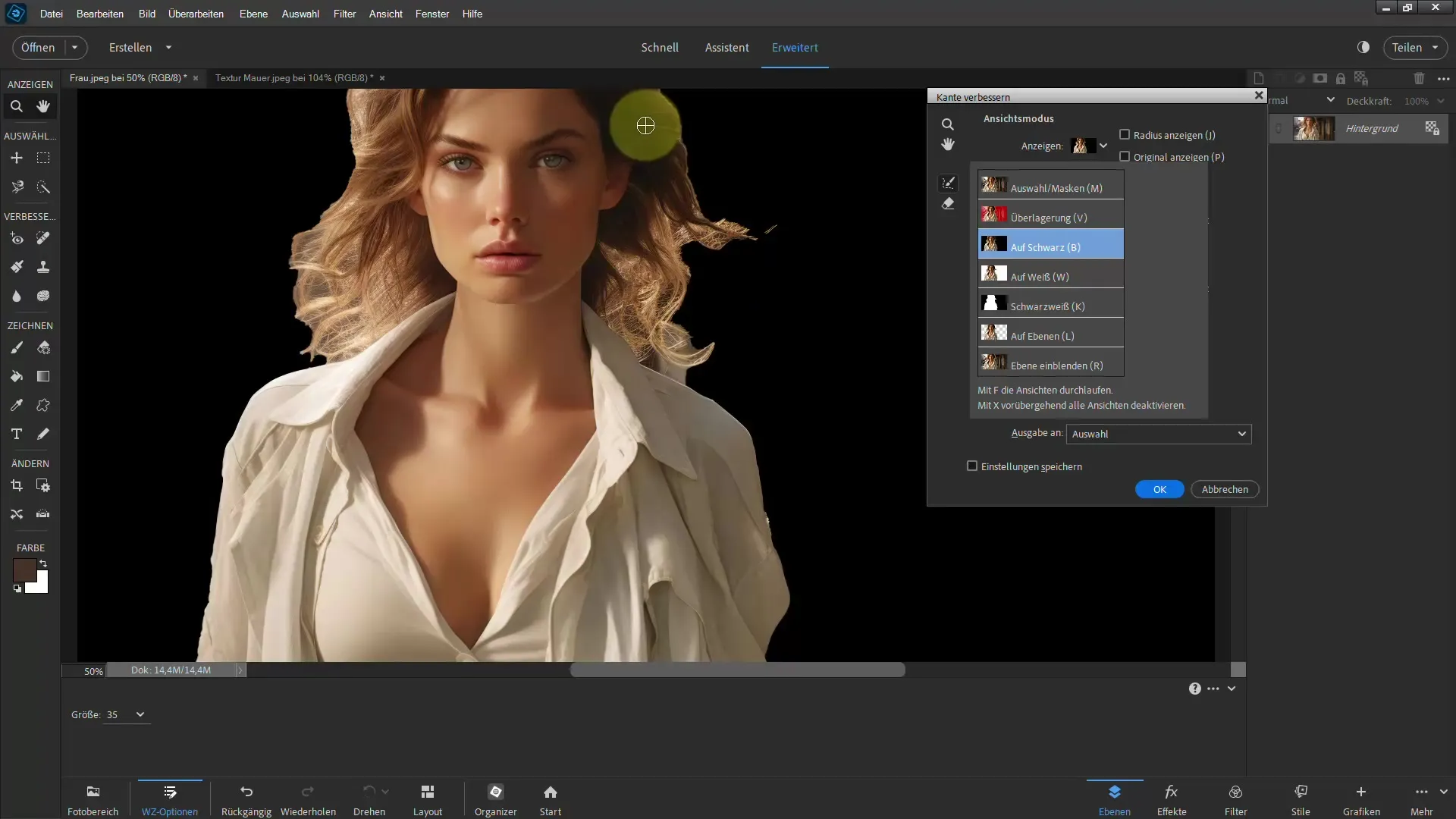Check Einstellungen speichern
Viewport: 1456px width, 819px height.
[972, 466]
